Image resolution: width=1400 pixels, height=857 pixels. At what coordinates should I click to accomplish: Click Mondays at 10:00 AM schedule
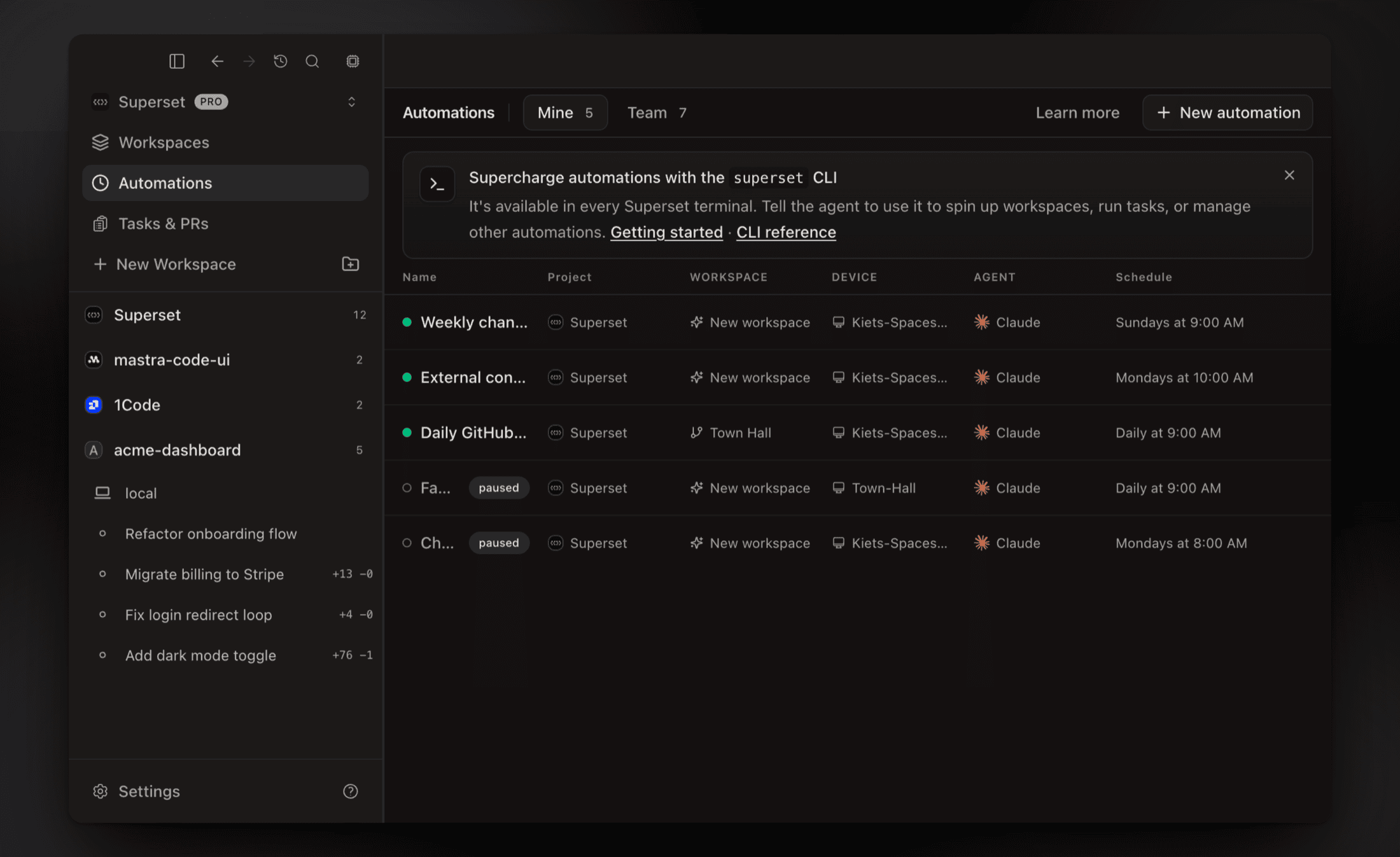click(x=1184, y=378)
